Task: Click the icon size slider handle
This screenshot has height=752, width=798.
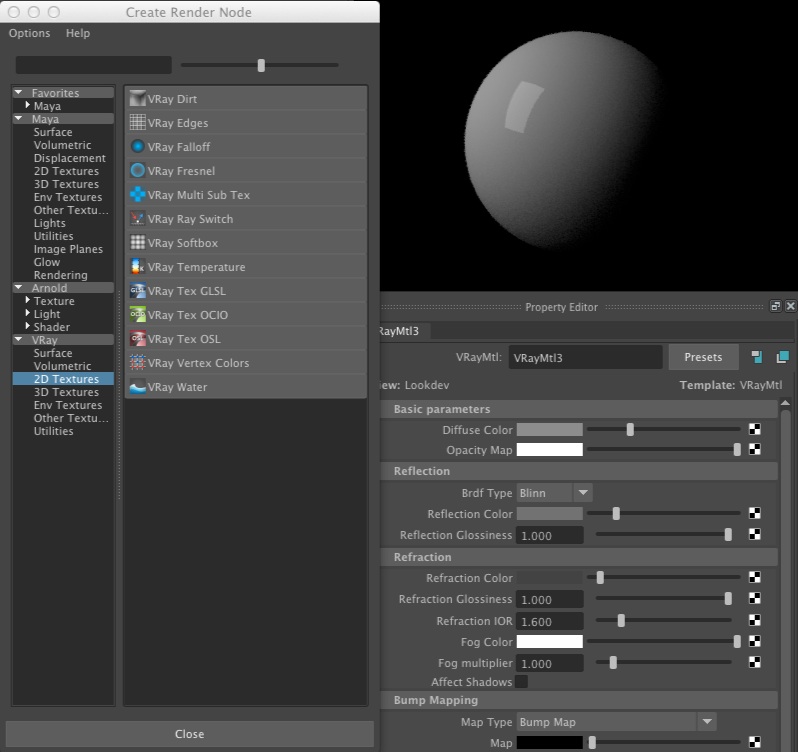Action: tap(261, 65)
